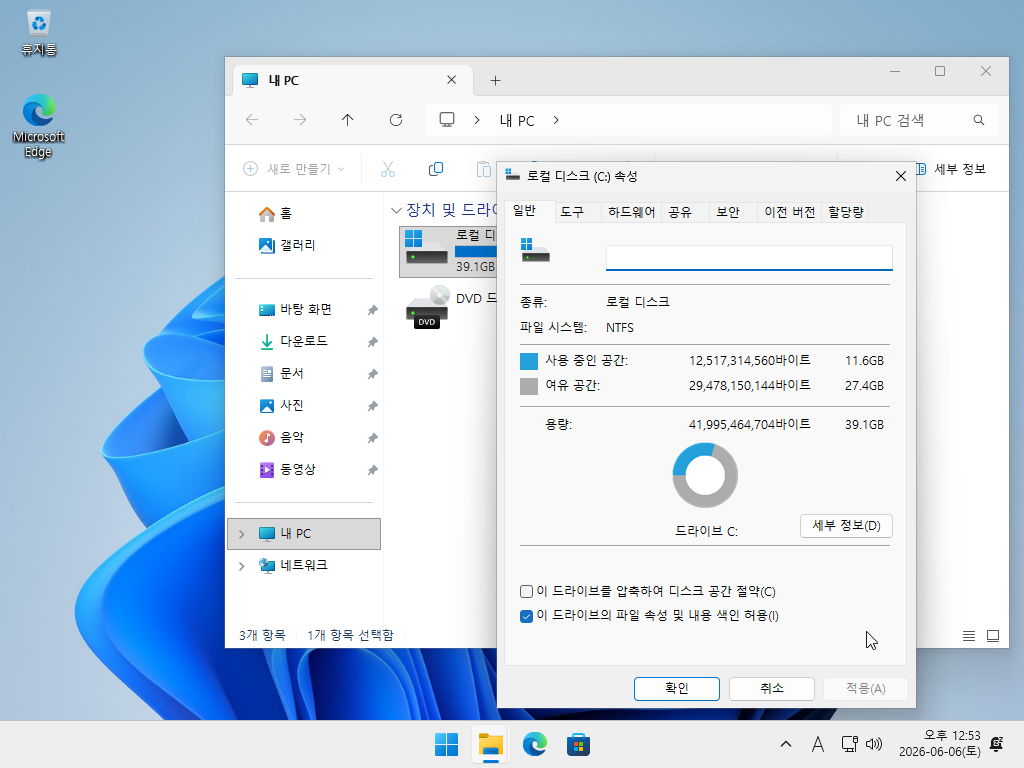Collapse 장치 및 드라이브 group
Viewport: 1024px width, 768px height.
click(x=396, y=210)
